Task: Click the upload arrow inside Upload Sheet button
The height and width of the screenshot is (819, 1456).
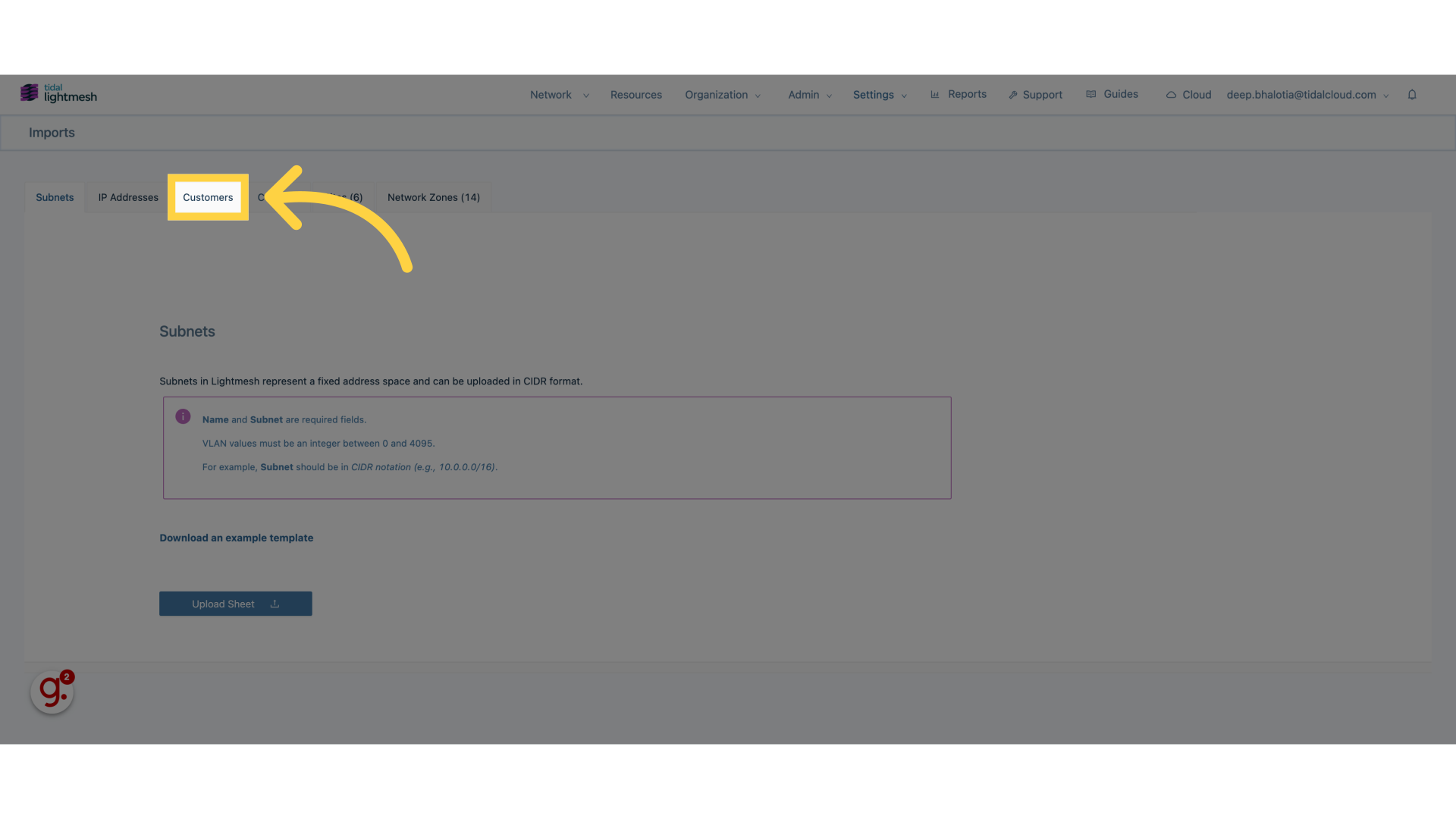Action: tap(274, 604)
